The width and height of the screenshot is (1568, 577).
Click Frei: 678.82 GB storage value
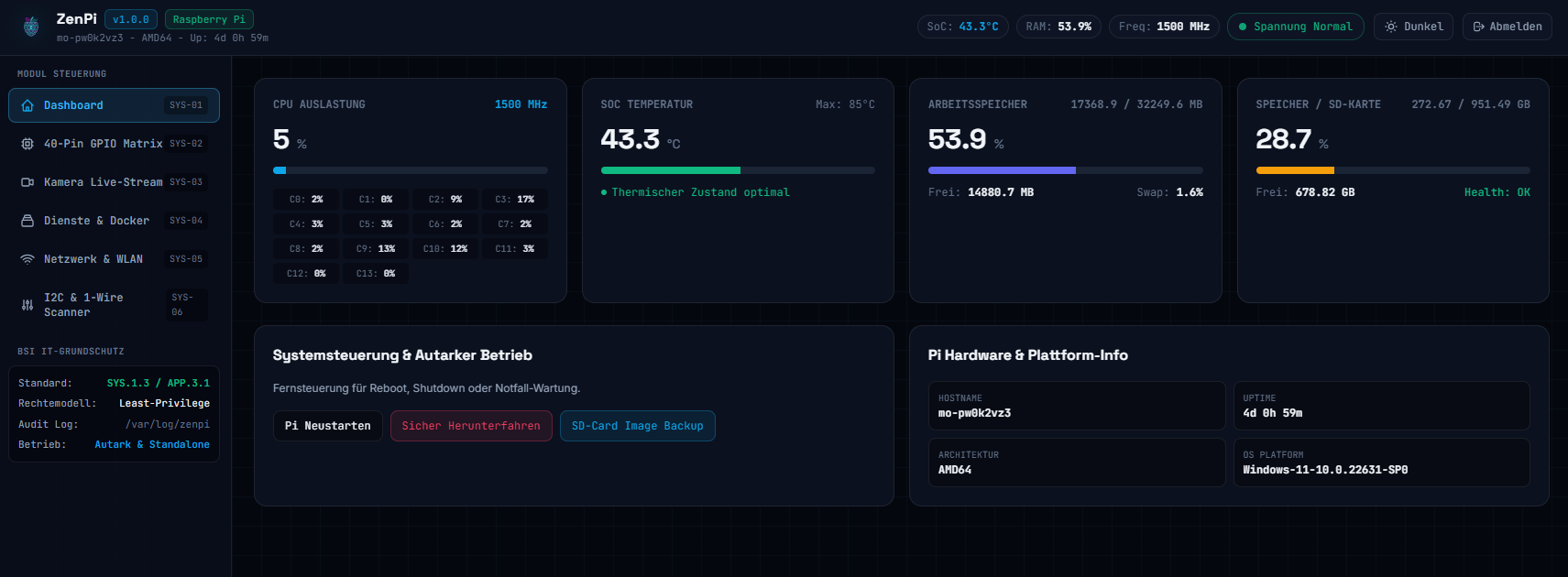click(1305, 192)
